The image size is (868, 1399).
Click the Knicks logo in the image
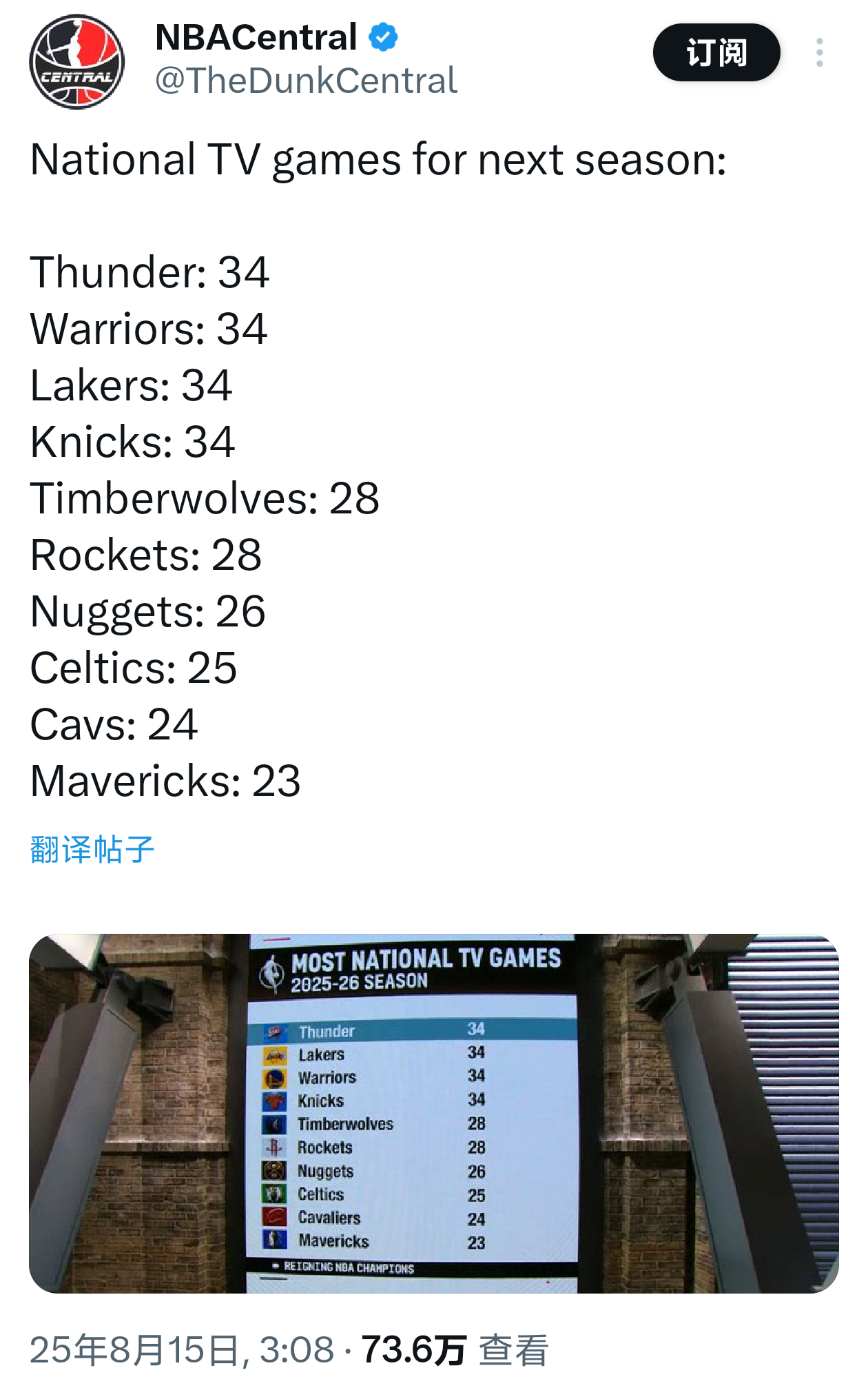(x=275, y=1101)
